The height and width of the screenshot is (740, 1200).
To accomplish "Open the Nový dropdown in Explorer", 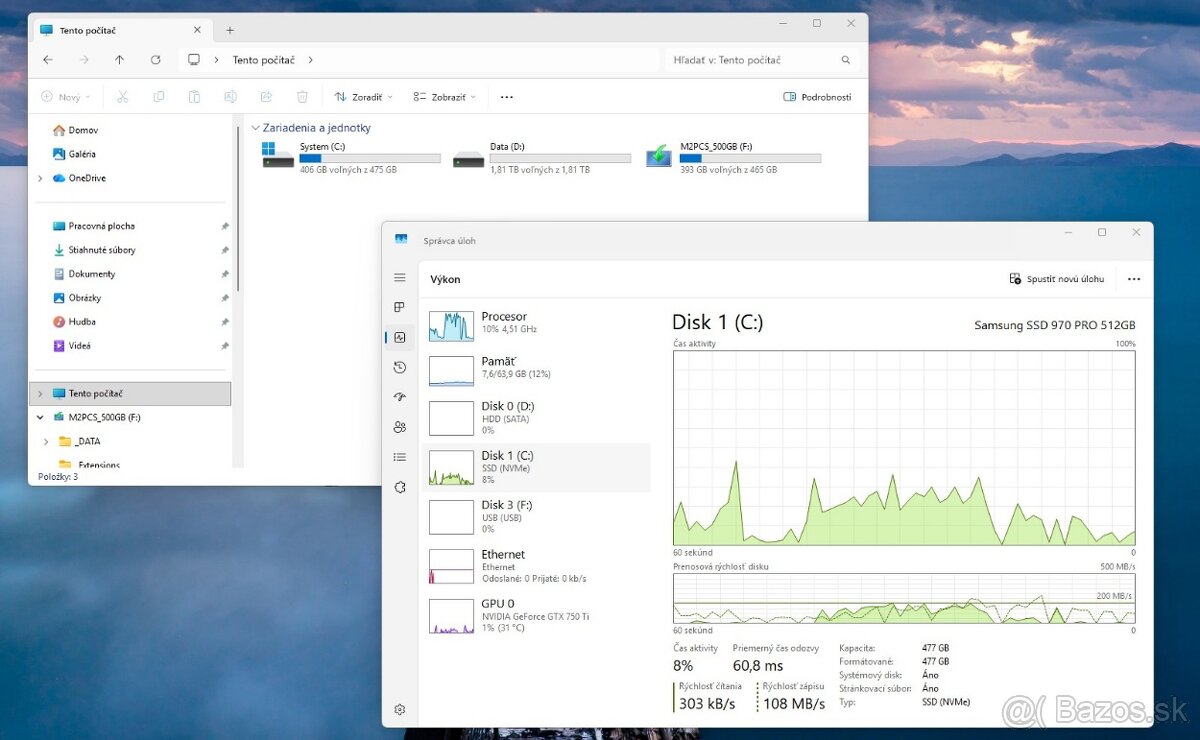I will tap(66, 97).
